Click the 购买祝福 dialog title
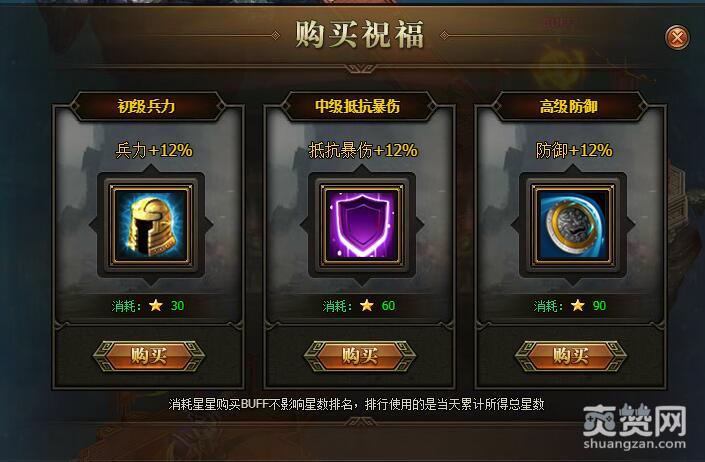The width and height of the screenshot is (705, 462). pos(359,35)
